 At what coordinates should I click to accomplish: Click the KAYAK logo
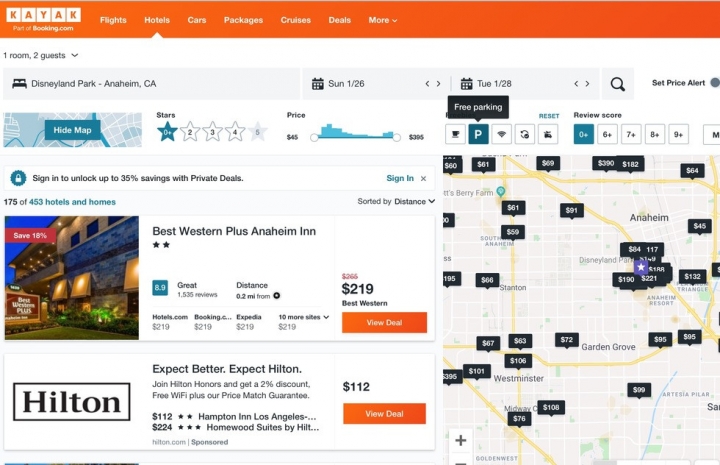coord(43,18)
